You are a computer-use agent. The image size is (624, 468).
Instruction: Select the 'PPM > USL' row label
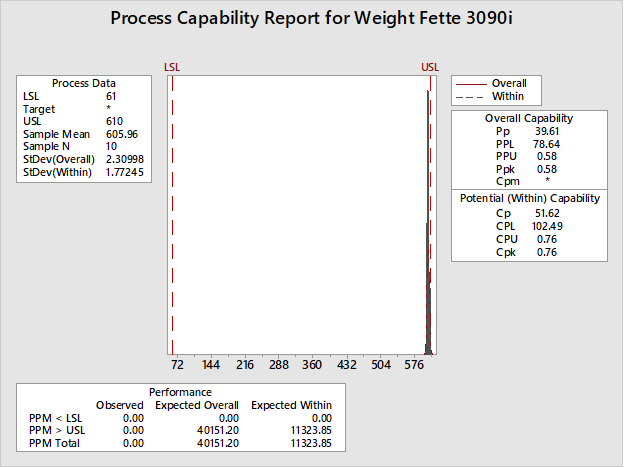(57, 430)
